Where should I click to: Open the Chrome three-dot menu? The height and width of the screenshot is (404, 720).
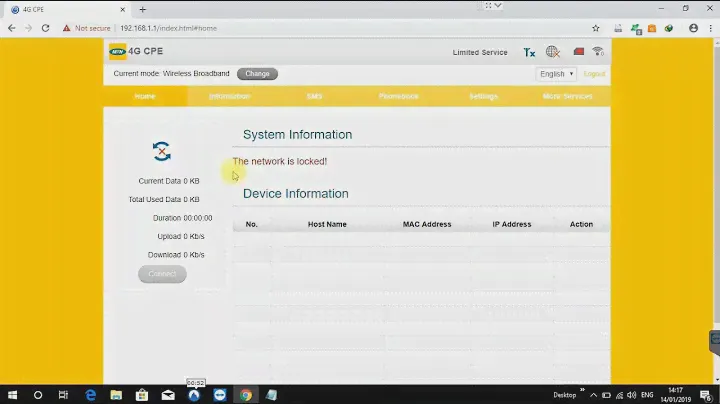tap(711, 28)
